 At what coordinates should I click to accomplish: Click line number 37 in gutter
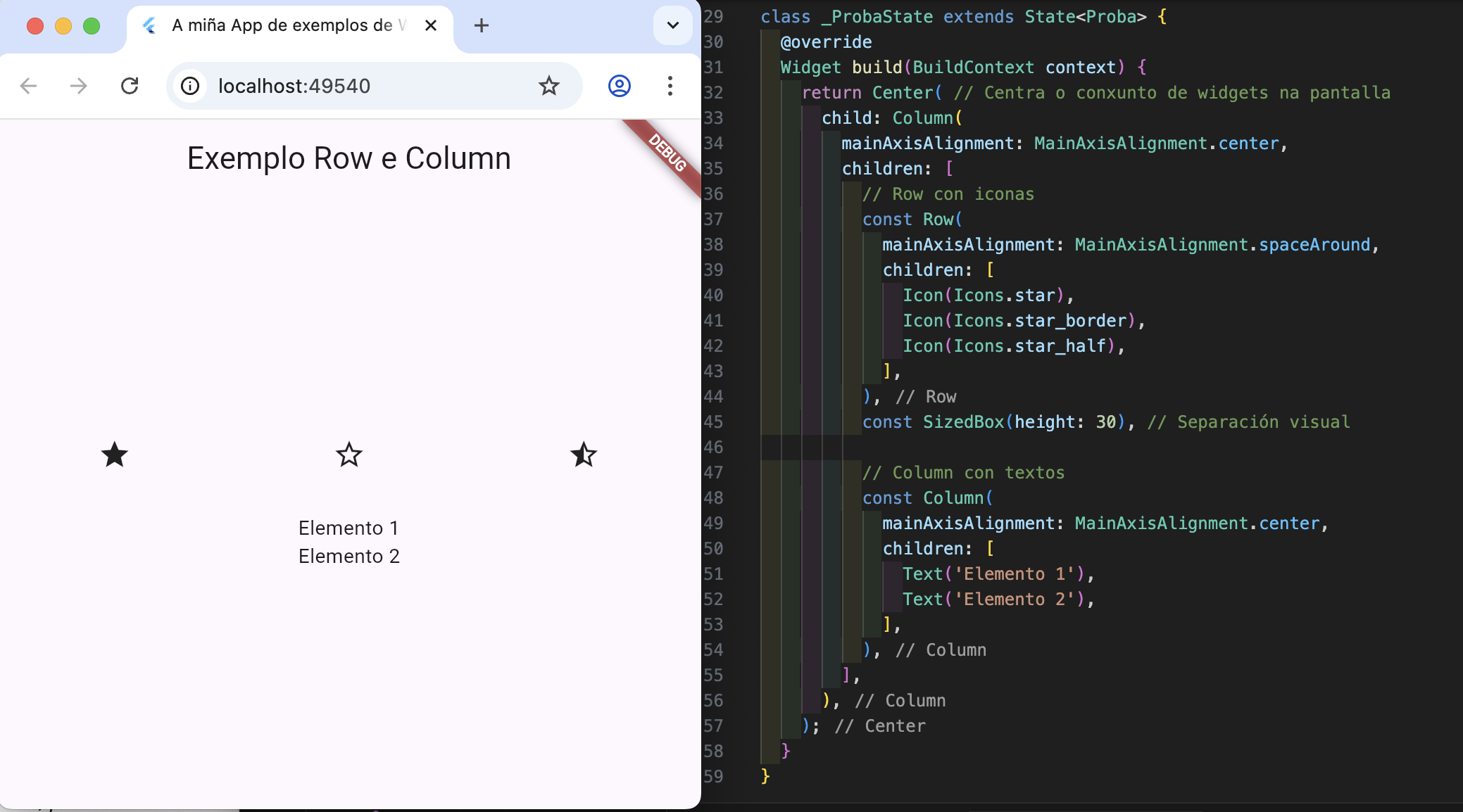point(714,219)
